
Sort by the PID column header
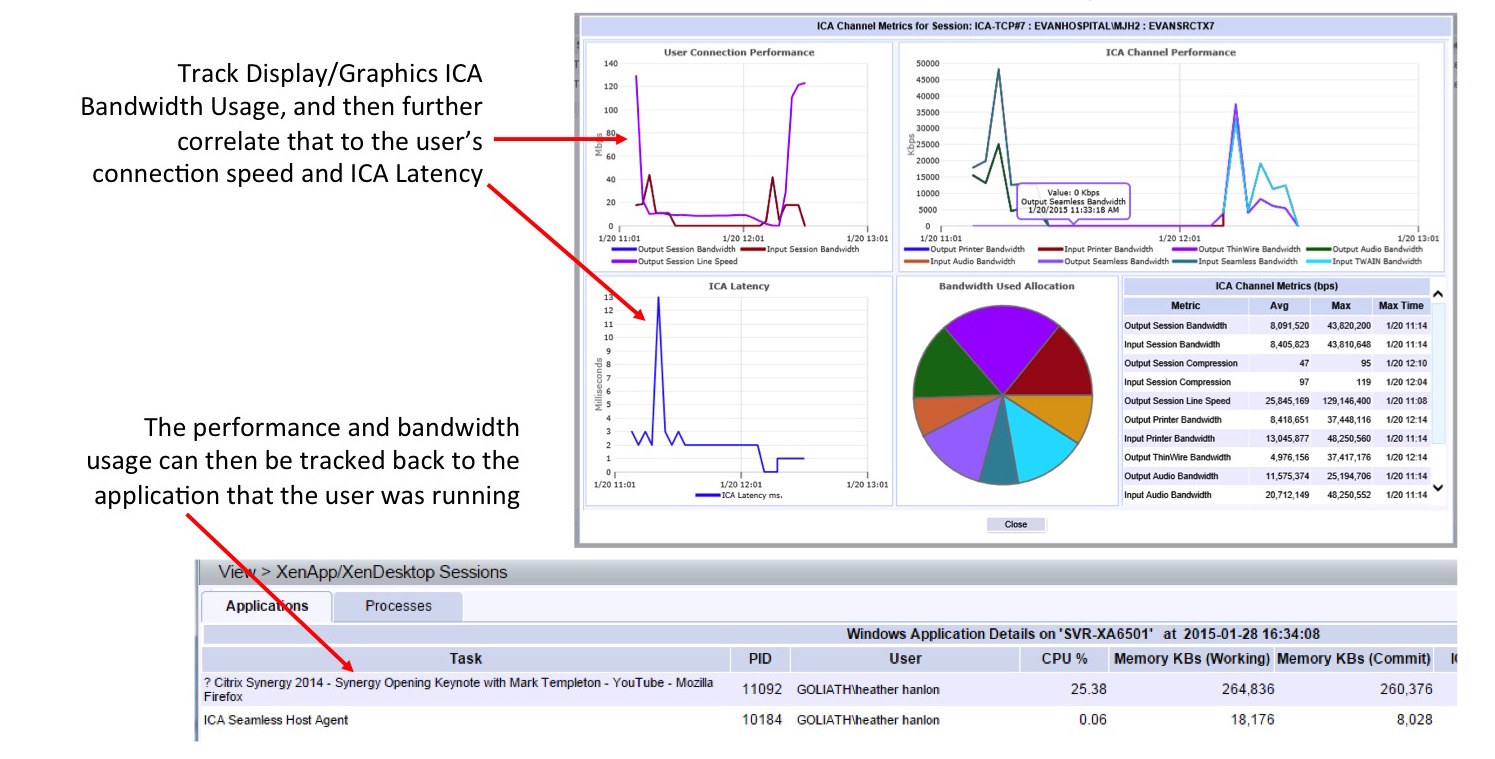point(760,659)
